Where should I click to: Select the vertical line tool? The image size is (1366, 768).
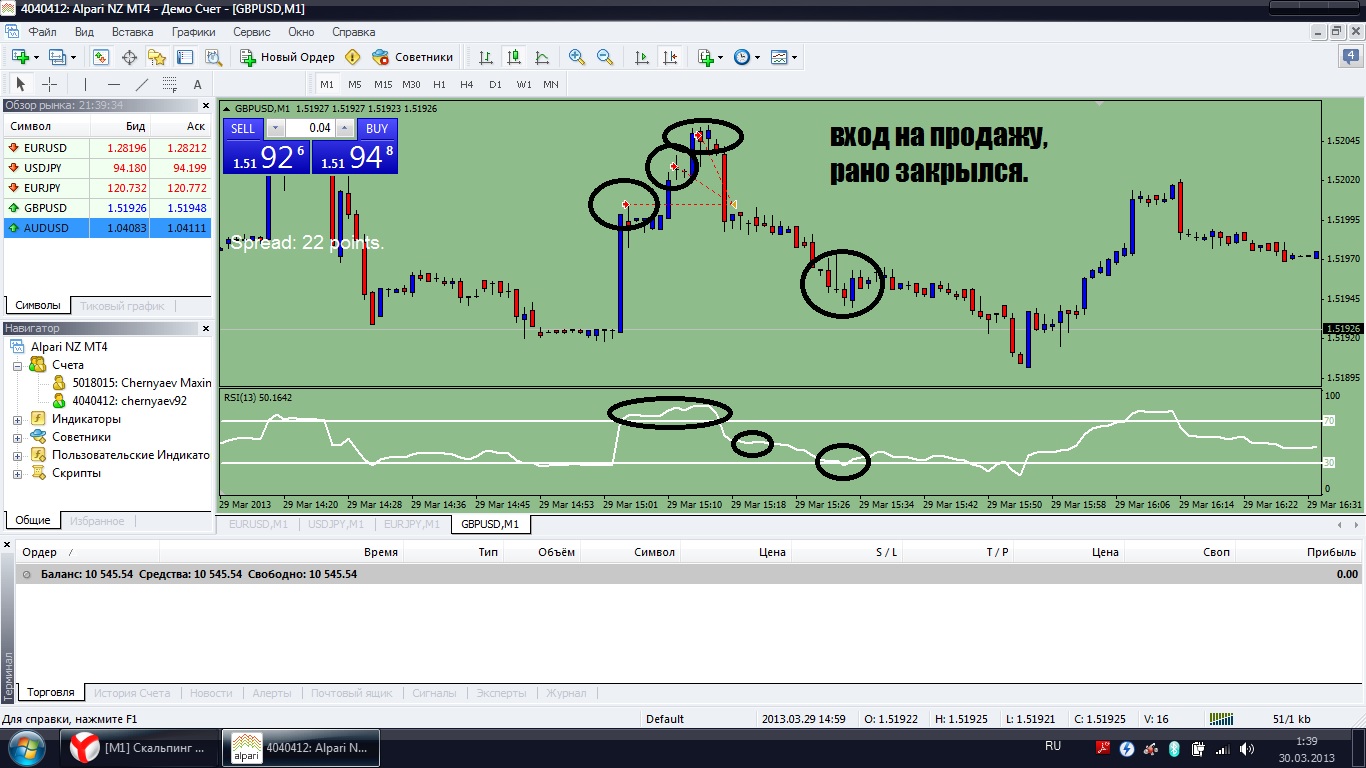(85, 84)
